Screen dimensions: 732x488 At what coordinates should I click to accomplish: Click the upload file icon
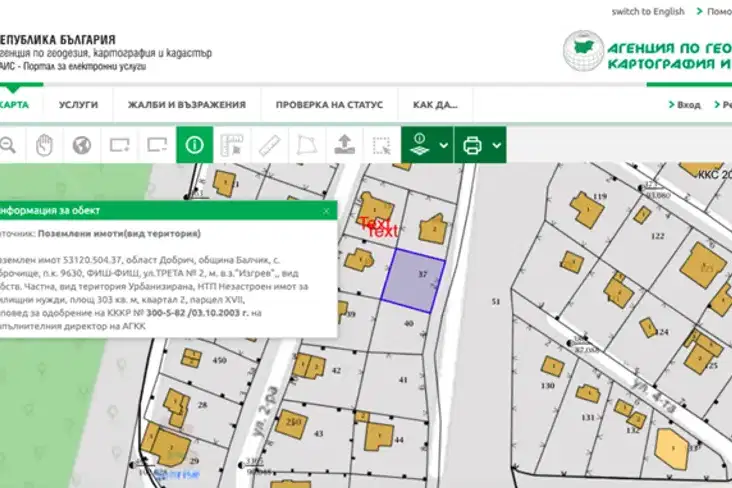click(345, 145)
